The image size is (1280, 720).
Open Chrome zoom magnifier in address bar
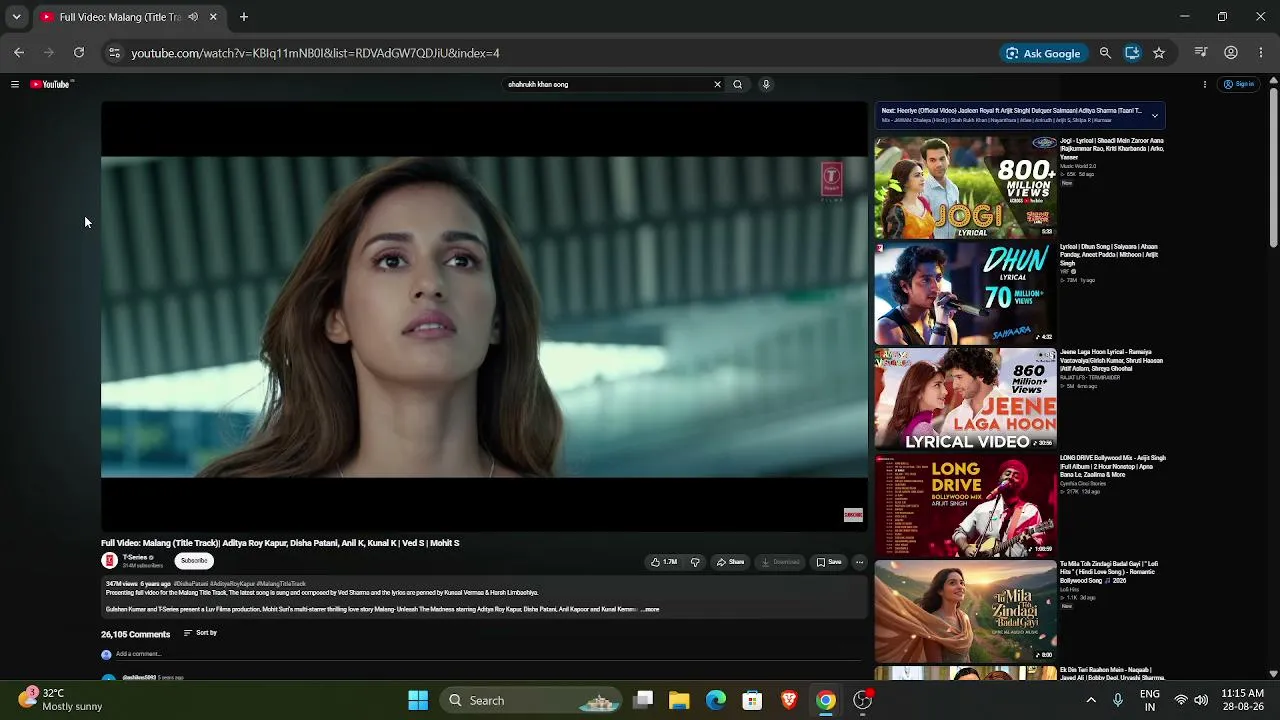(x=1105, y=53)
